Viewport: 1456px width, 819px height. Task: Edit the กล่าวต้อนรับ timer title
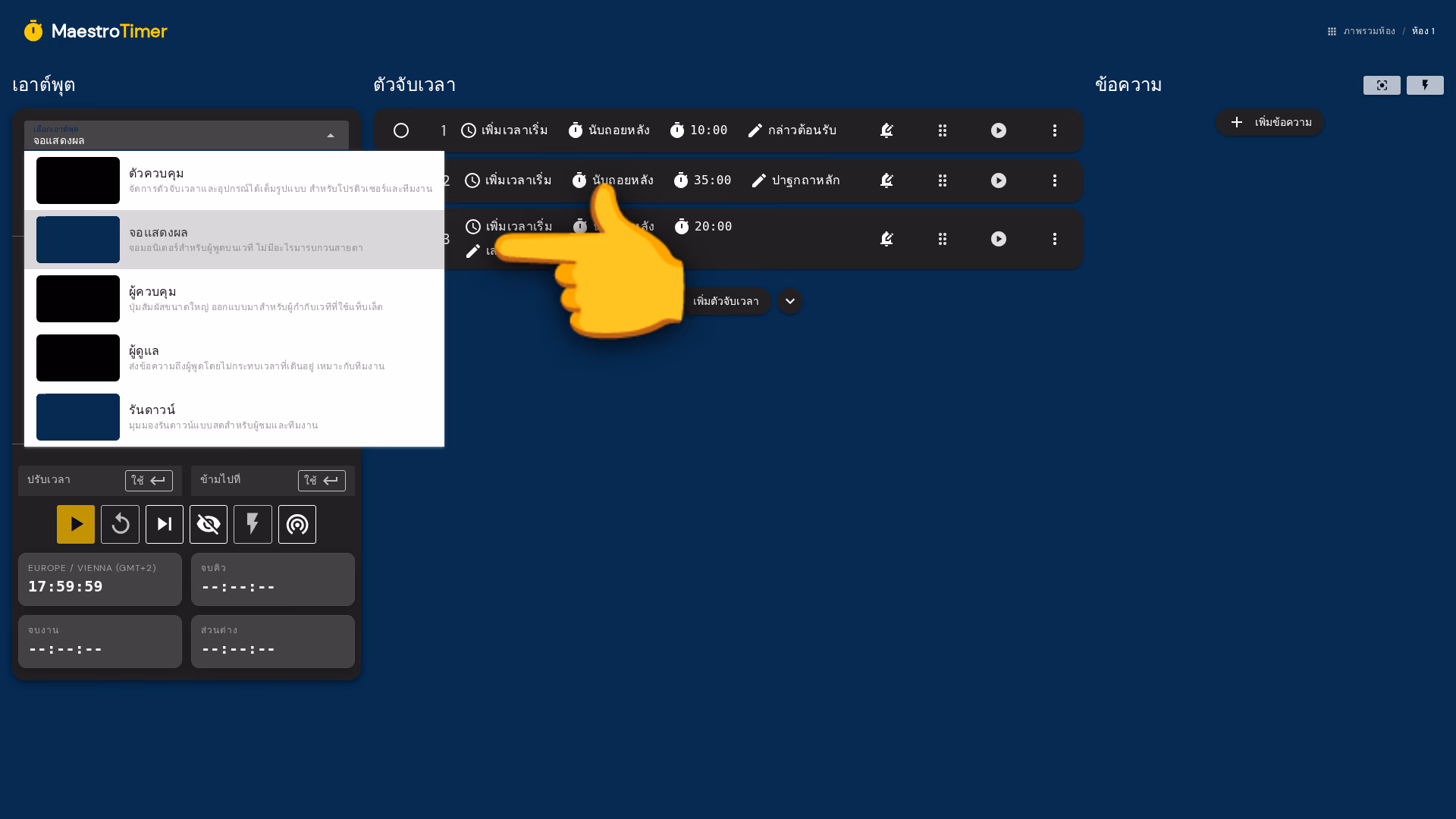point(792,130)
